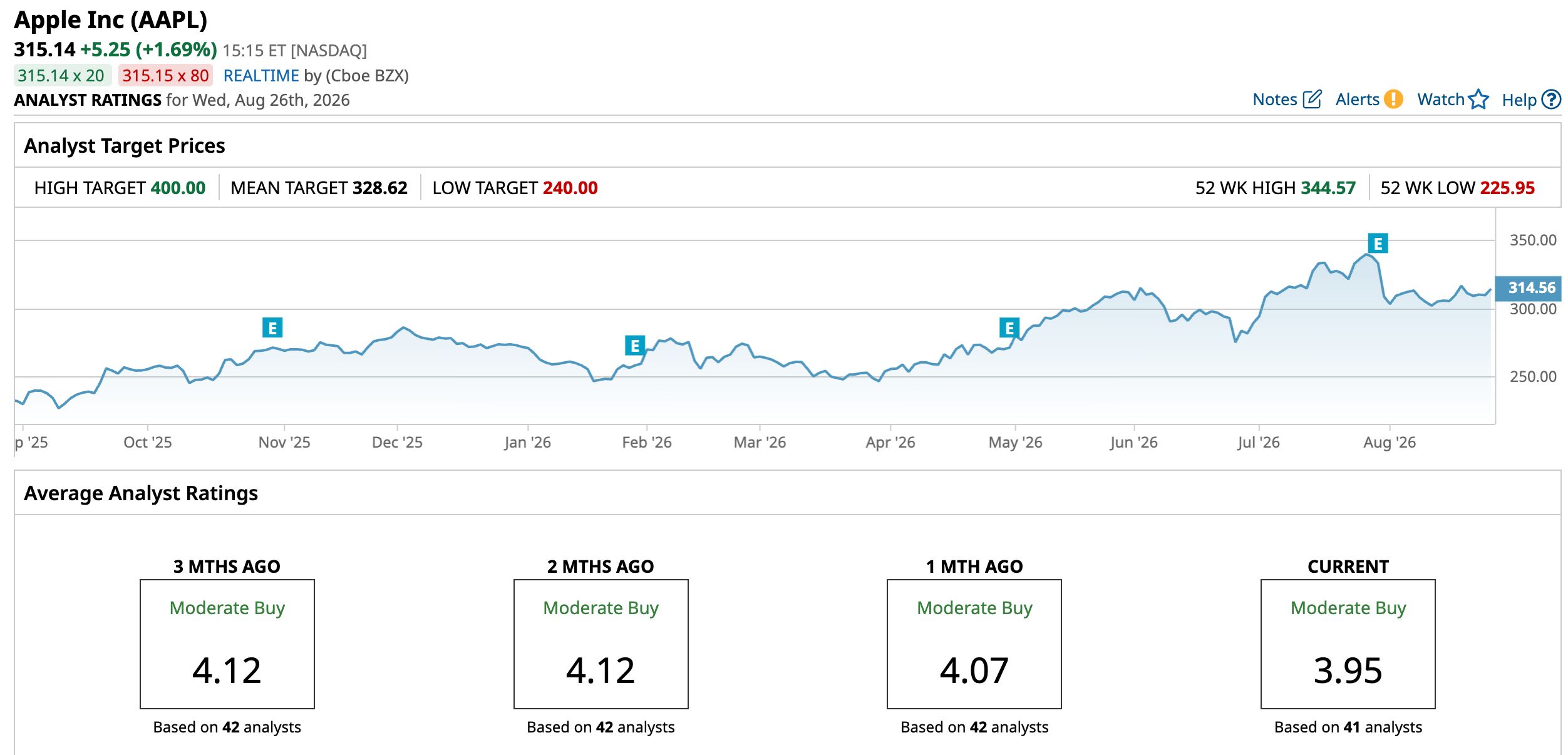This screenshot has height=755, width=1568.
Task: Click the 4.12 rating under 2 MTHS AGO
Action: pyautogui.click(x=601, y=670)
